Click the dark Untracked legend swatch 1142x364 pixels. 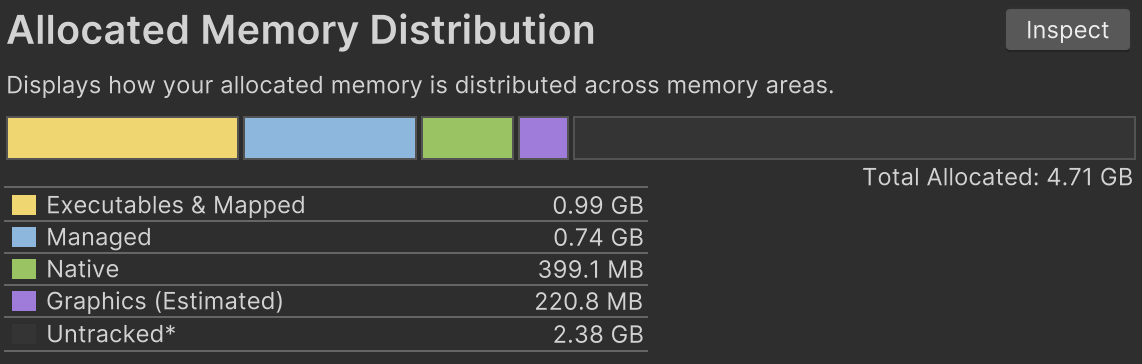click(24, 334)
